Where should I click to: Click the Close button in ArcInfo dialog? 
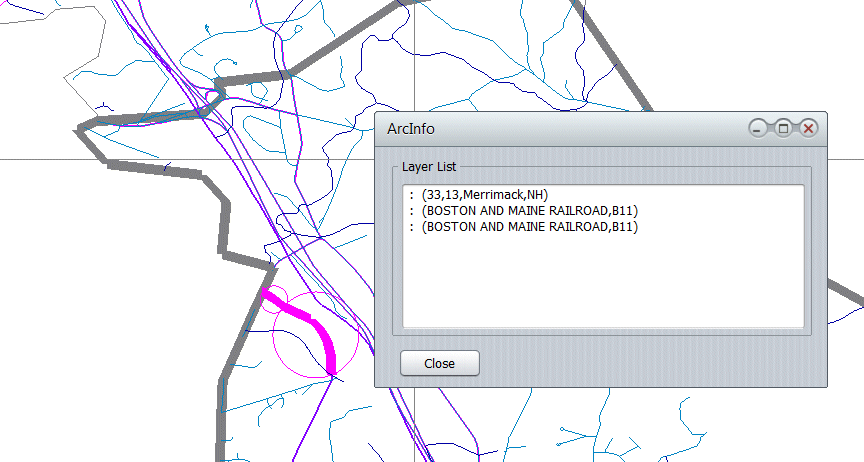[x=439, y=363]
